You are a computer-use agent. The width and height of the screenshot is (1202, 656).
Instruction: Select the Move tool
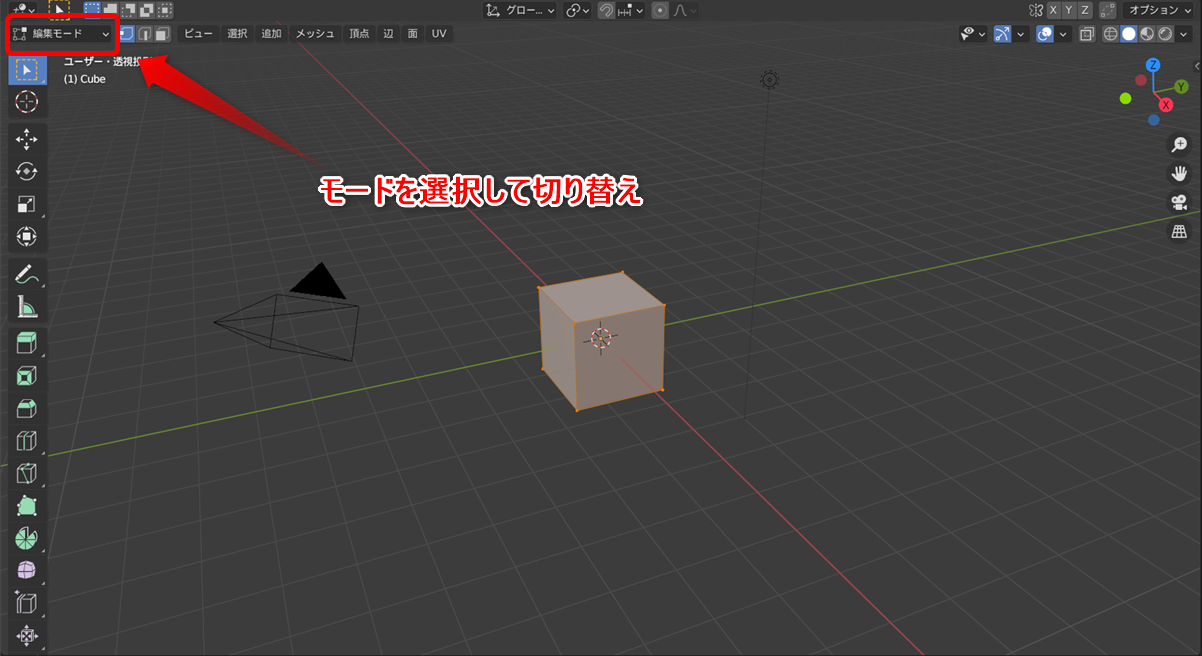[x=27, y=139]
